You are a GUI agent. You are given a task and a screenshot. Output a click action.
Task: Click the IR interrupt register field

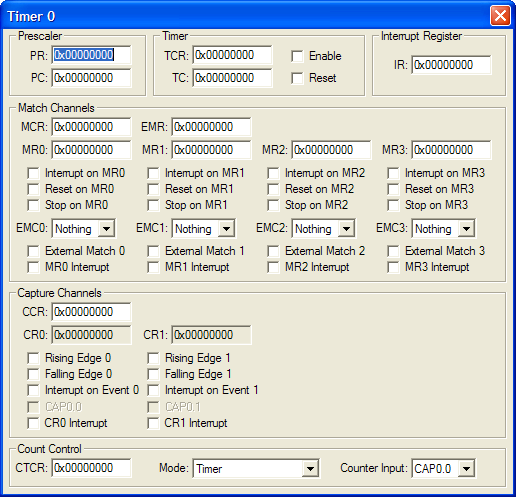tap(451, 65)
